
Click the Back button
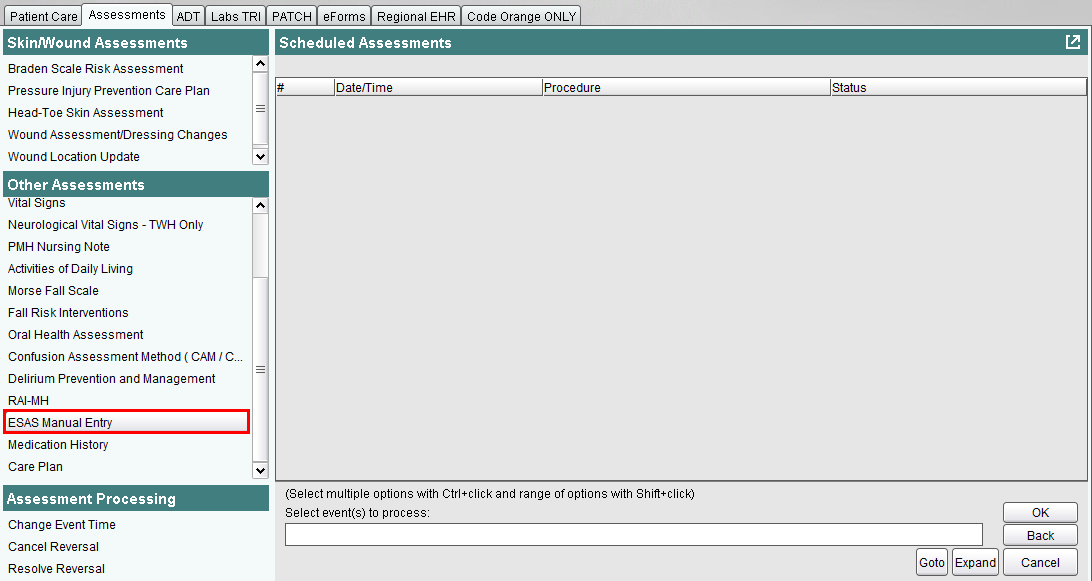point(1040,536)
